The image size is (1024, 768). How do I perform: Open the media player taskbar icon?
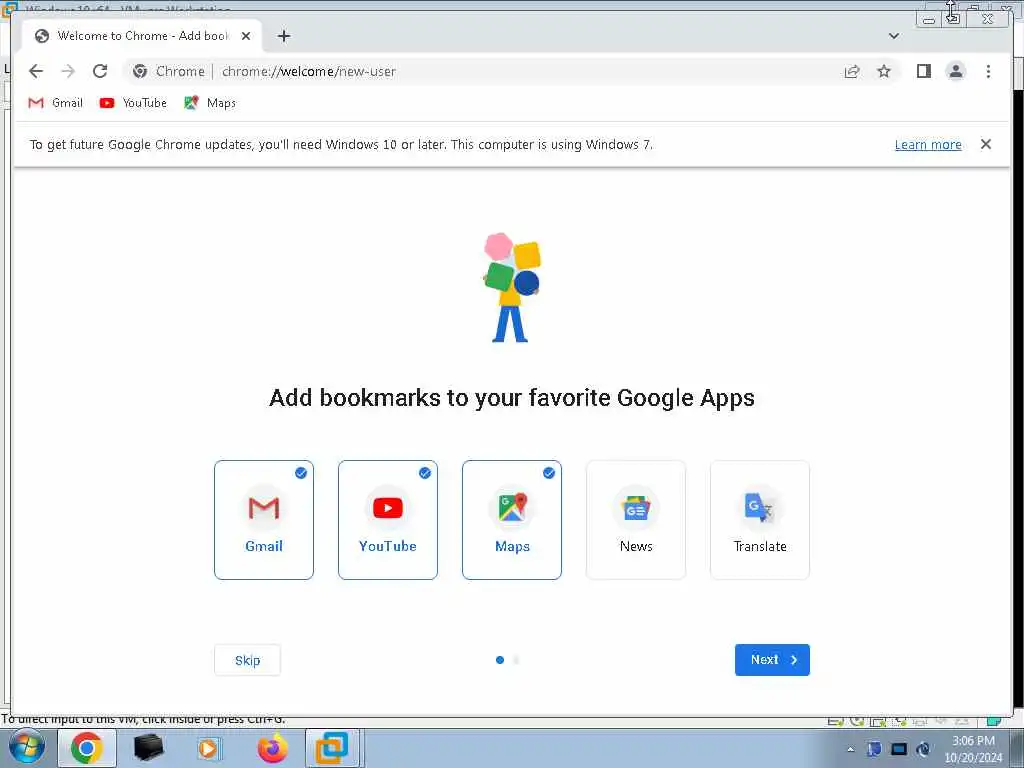(208, 748)
